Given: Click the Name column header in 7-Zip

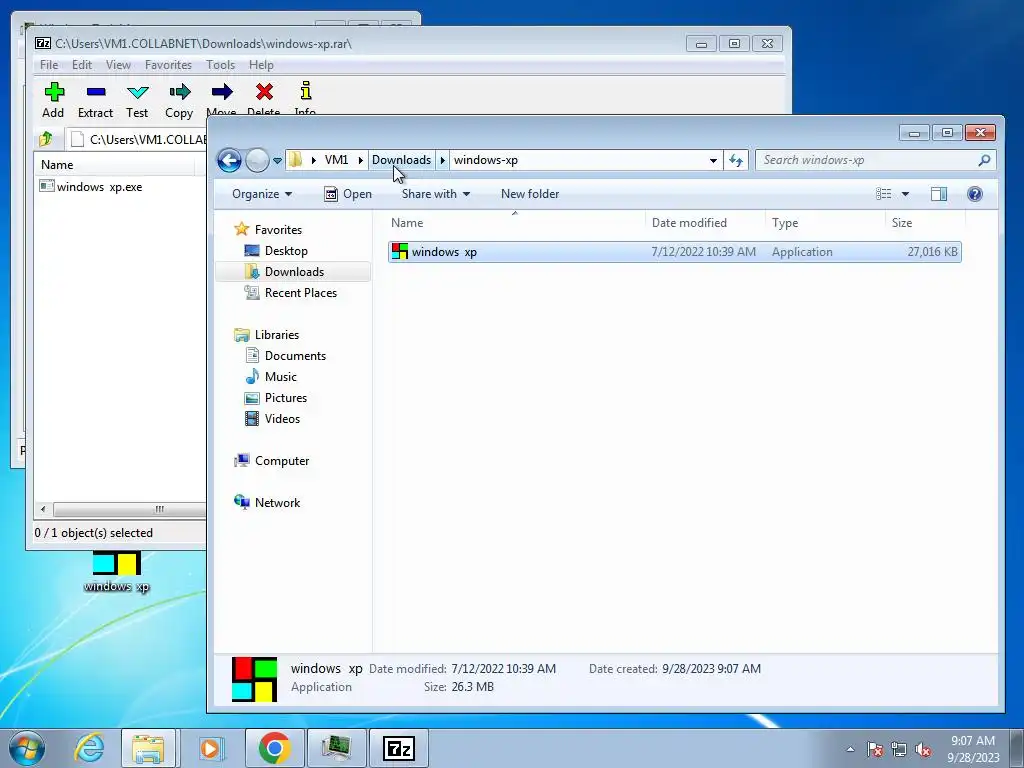Looking at the screenshot, I should 114,165.
